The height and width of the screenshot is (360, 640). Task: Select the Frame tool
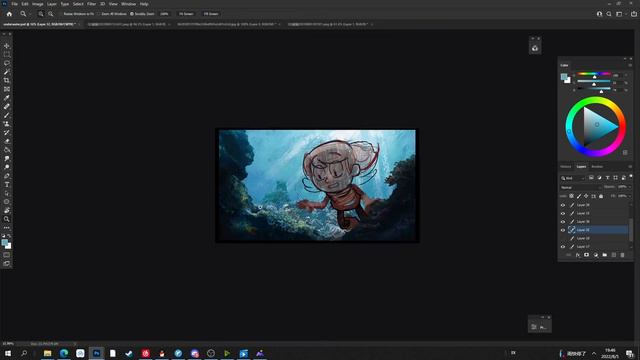(7, 89)
